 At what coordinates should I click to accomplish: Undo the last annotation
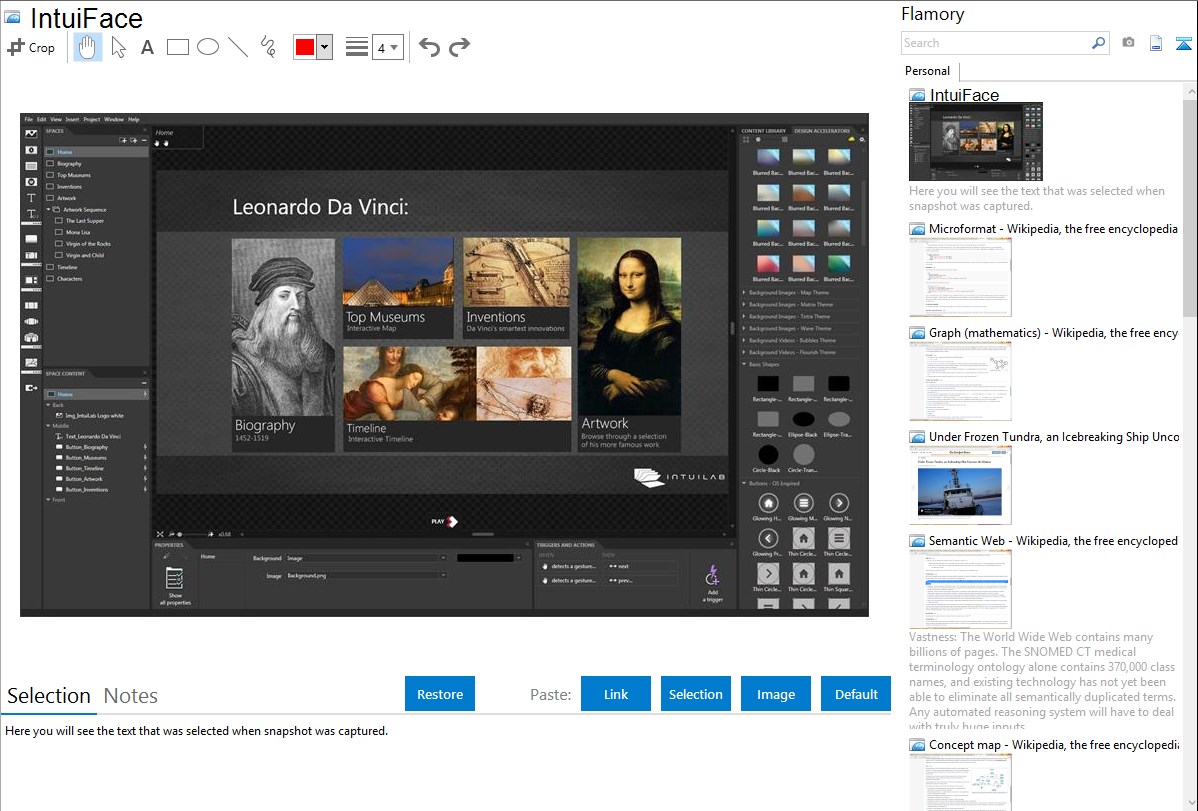(x=429, y=47)
